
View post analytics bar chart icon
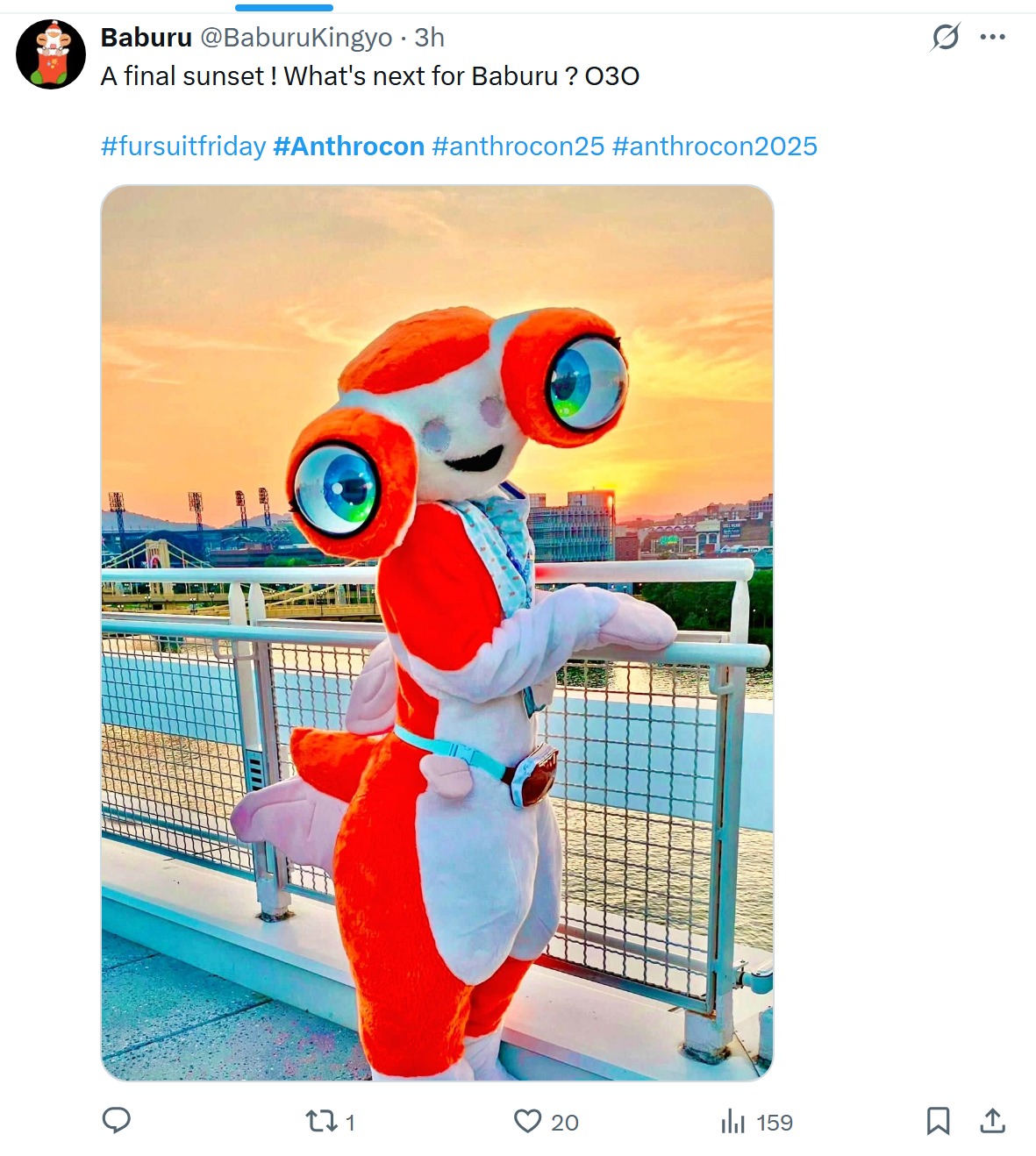click(732, 1121)
